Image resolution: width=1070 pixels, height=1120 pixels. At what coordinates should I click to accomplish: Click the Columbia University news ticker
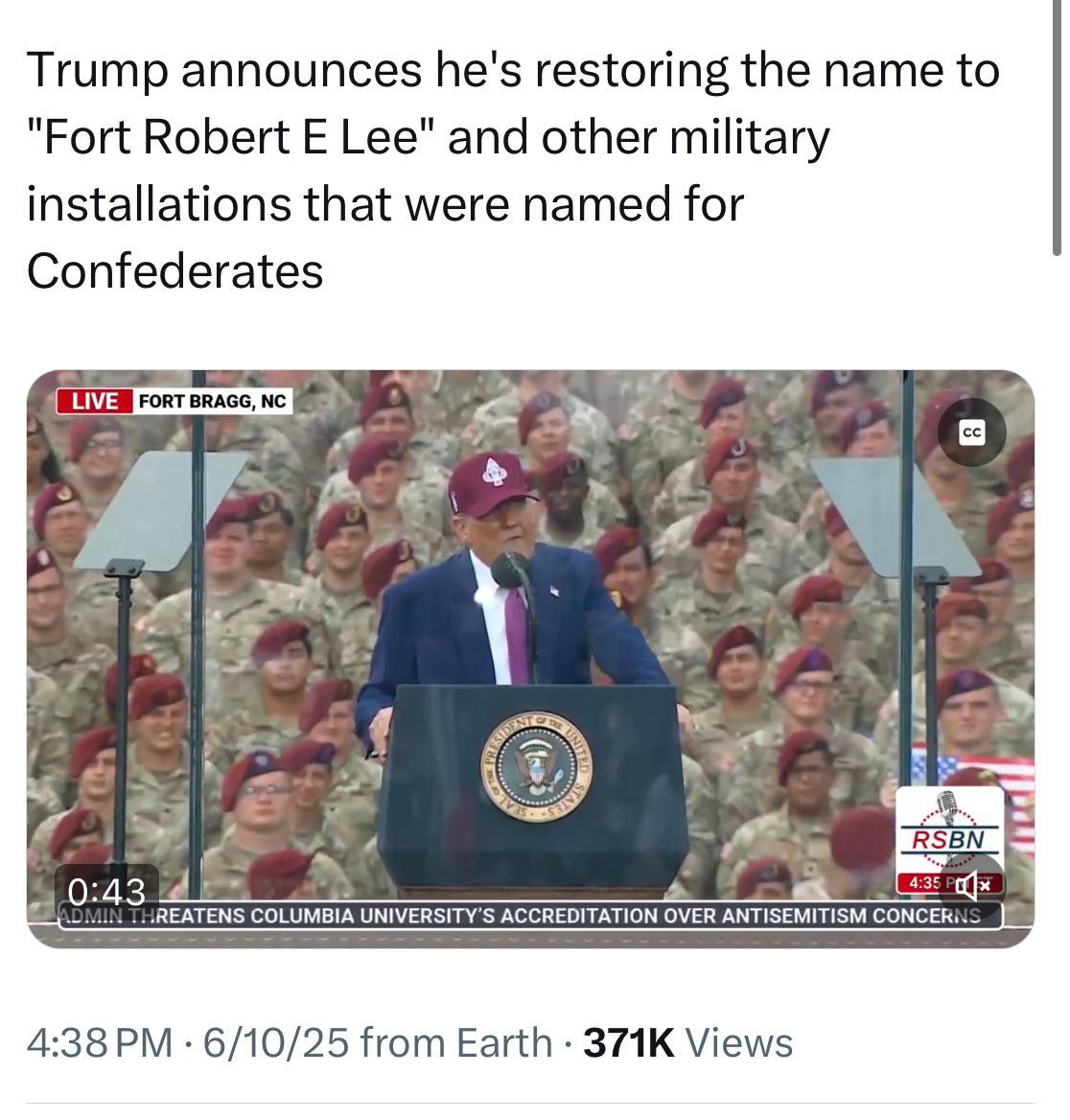point(529,916)
